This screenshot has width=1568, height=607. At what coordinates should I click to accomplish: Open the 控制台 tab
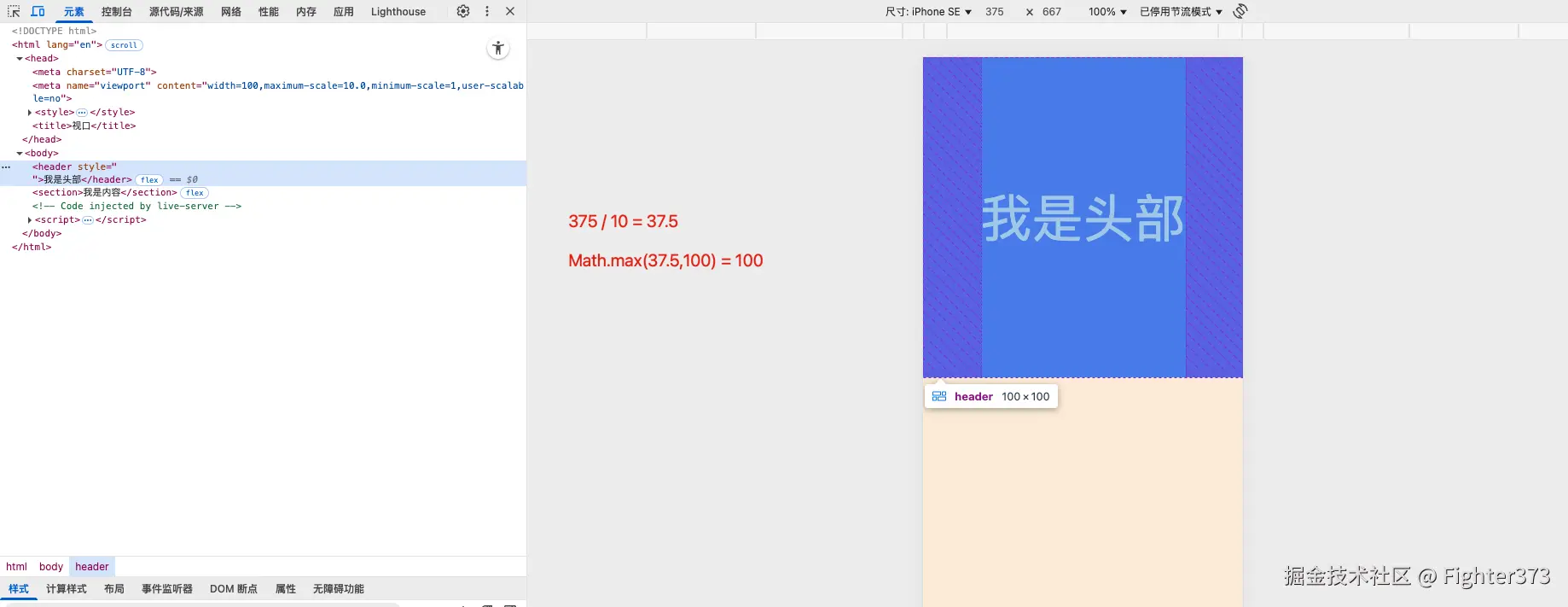tap(116, 12)
